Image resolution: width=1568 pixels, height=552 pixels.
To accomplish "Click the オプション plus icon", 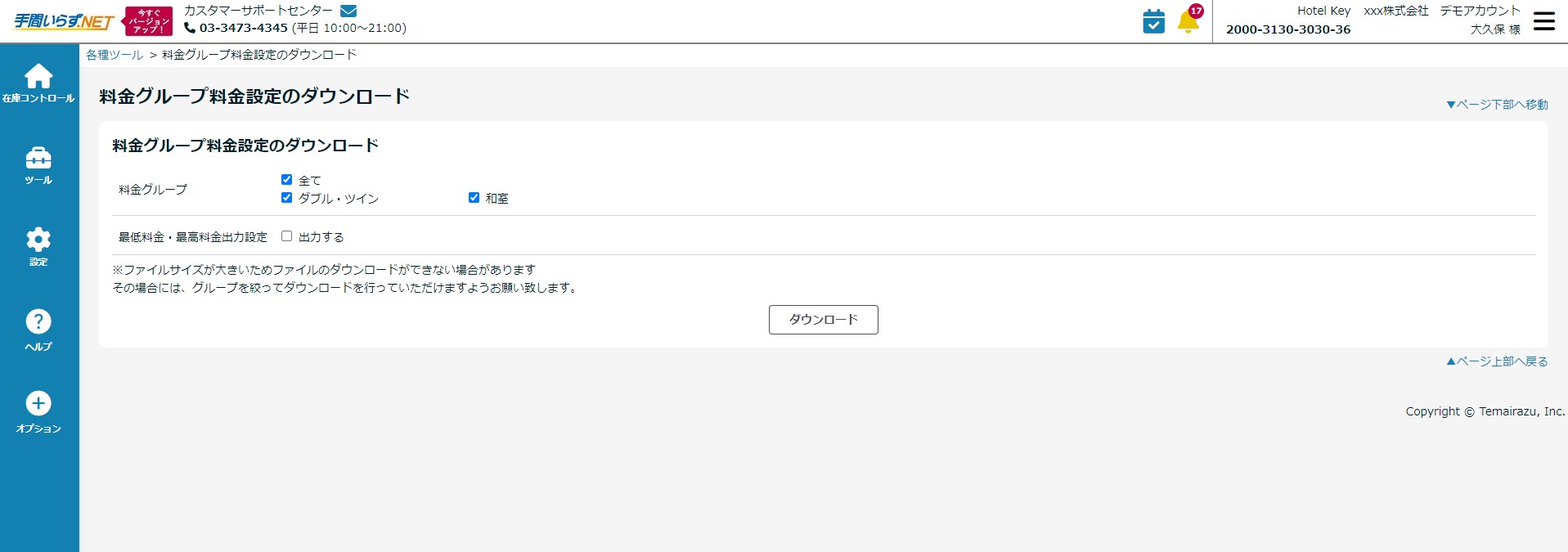I will [x=38, y=403].
